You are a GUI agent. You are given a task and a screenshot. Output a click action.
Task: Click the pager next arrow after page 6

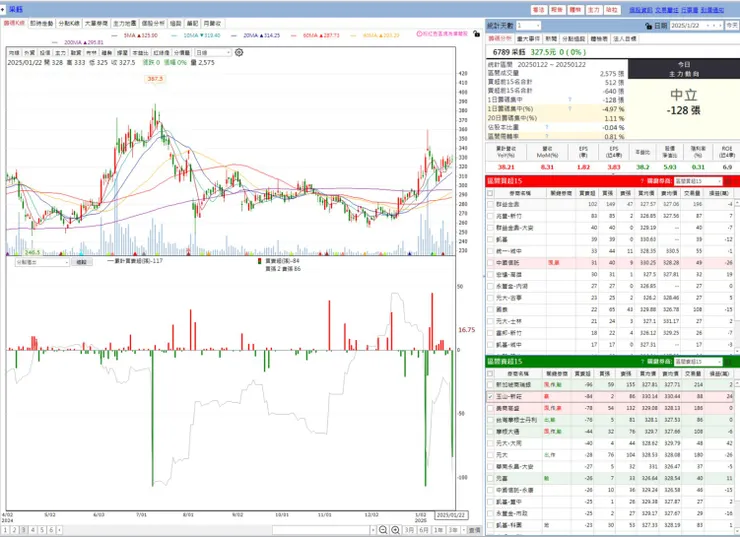coord(59,530)
